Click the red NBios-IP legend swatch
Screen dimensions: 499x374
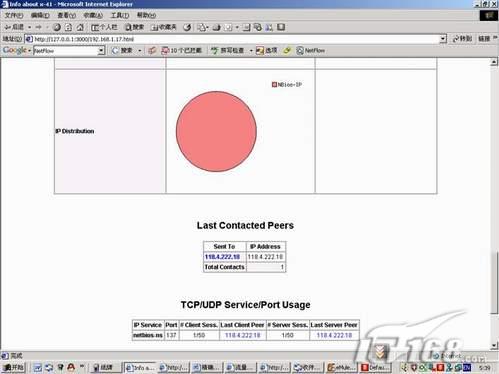(x=274, y=85)
